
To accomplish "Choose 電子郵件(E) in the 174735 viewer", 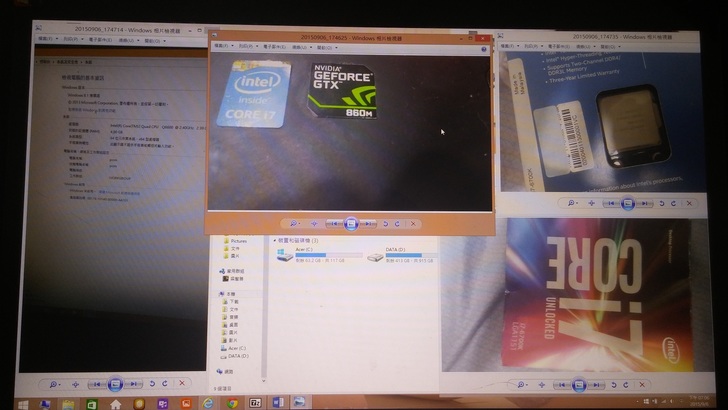I will (x=559, y=46).
